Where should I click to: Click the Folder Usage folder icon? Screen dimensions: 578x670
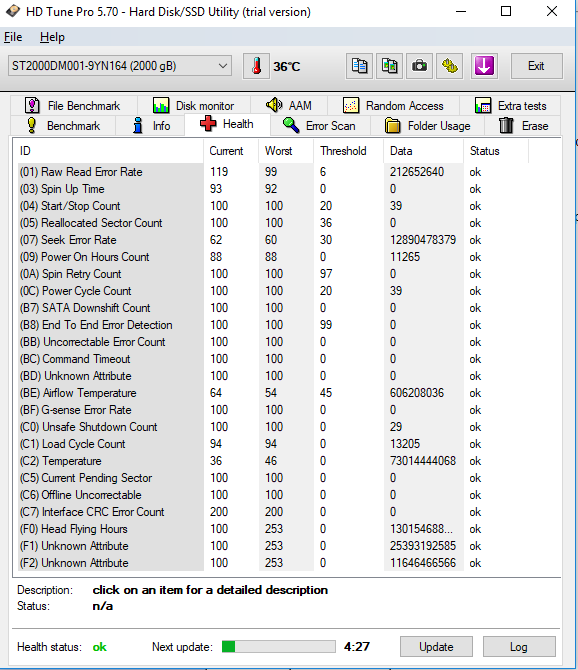click(x=392, y=126)
